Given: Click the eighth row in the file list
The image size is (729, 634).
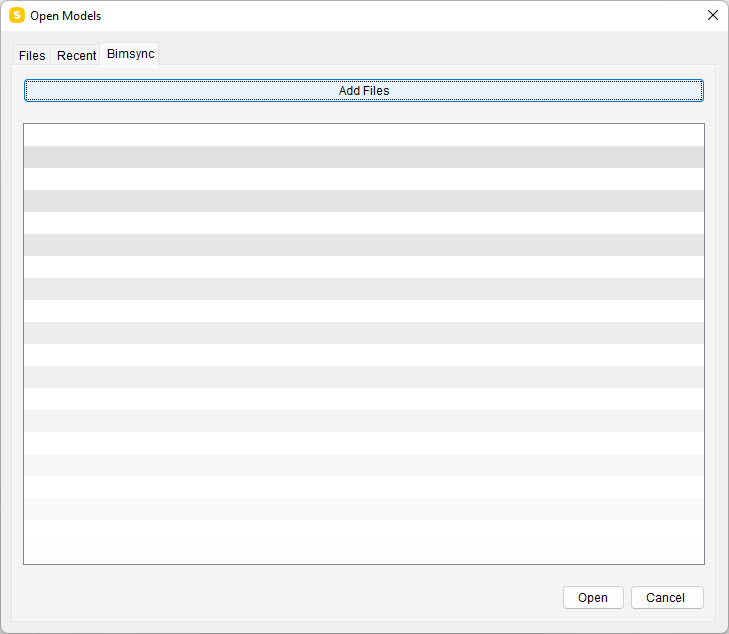Looking at the screenshot, I should click(x=364, y=289).
